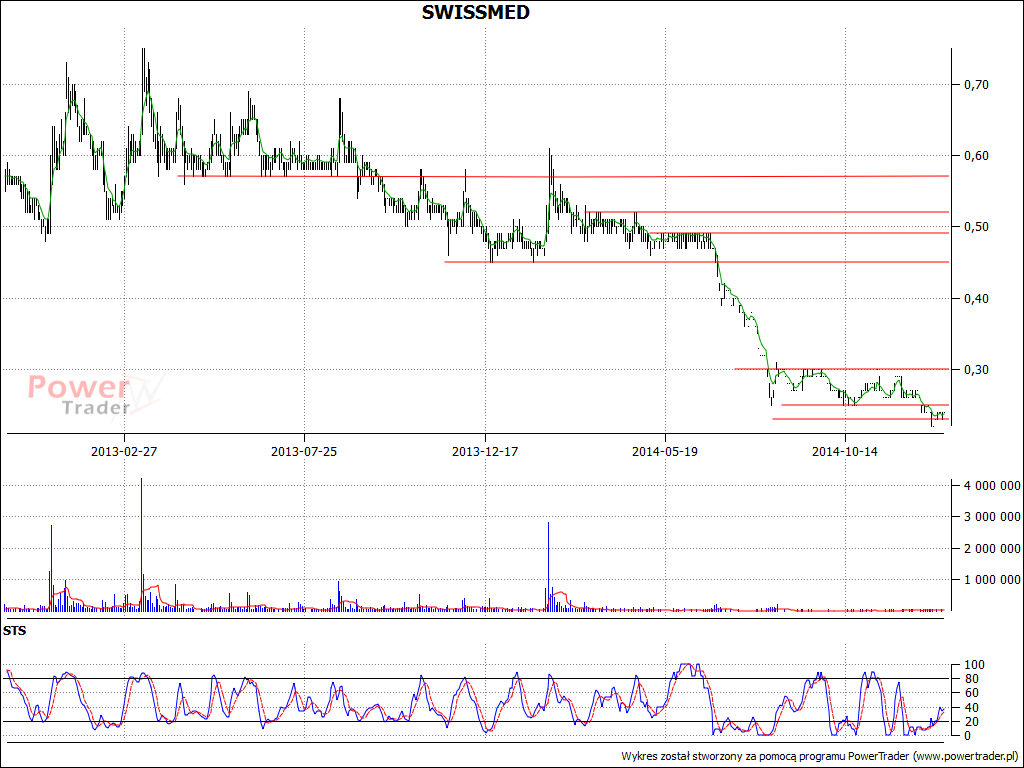Click the 0,30 price axis label
The image size is (1024, 768).
point(976,370)
